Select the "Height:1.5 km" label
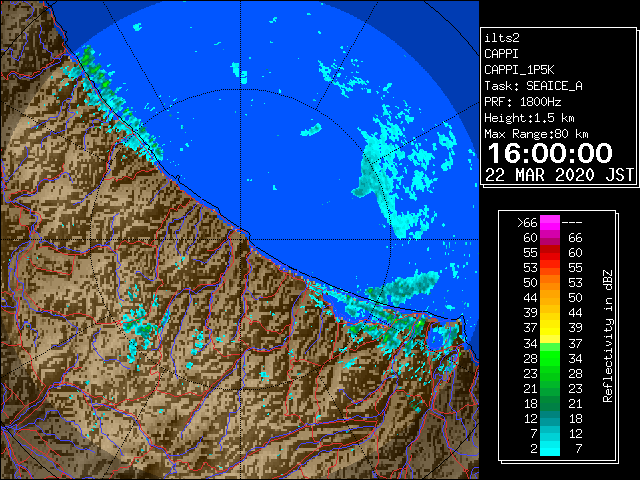Image resolution: width=640 pixels, height=480 pixels. point(529,118)
